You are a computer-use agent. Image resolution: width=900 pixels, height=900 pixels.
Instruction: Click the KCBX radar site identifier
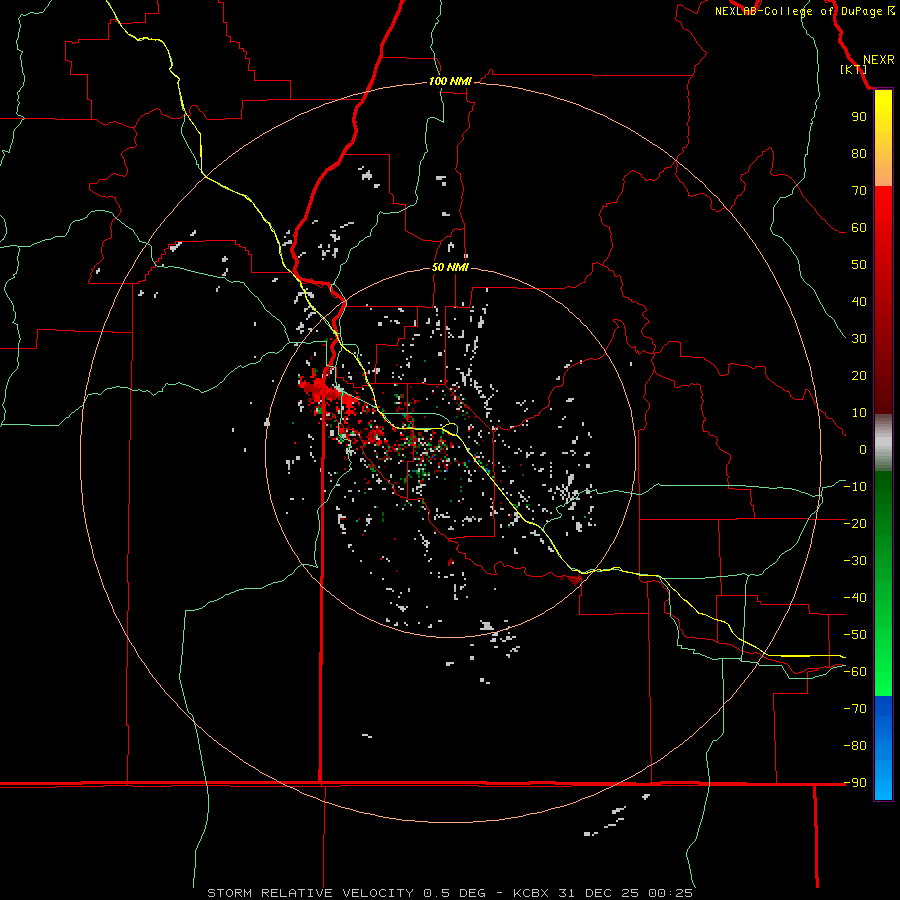(x=531, y=893)
